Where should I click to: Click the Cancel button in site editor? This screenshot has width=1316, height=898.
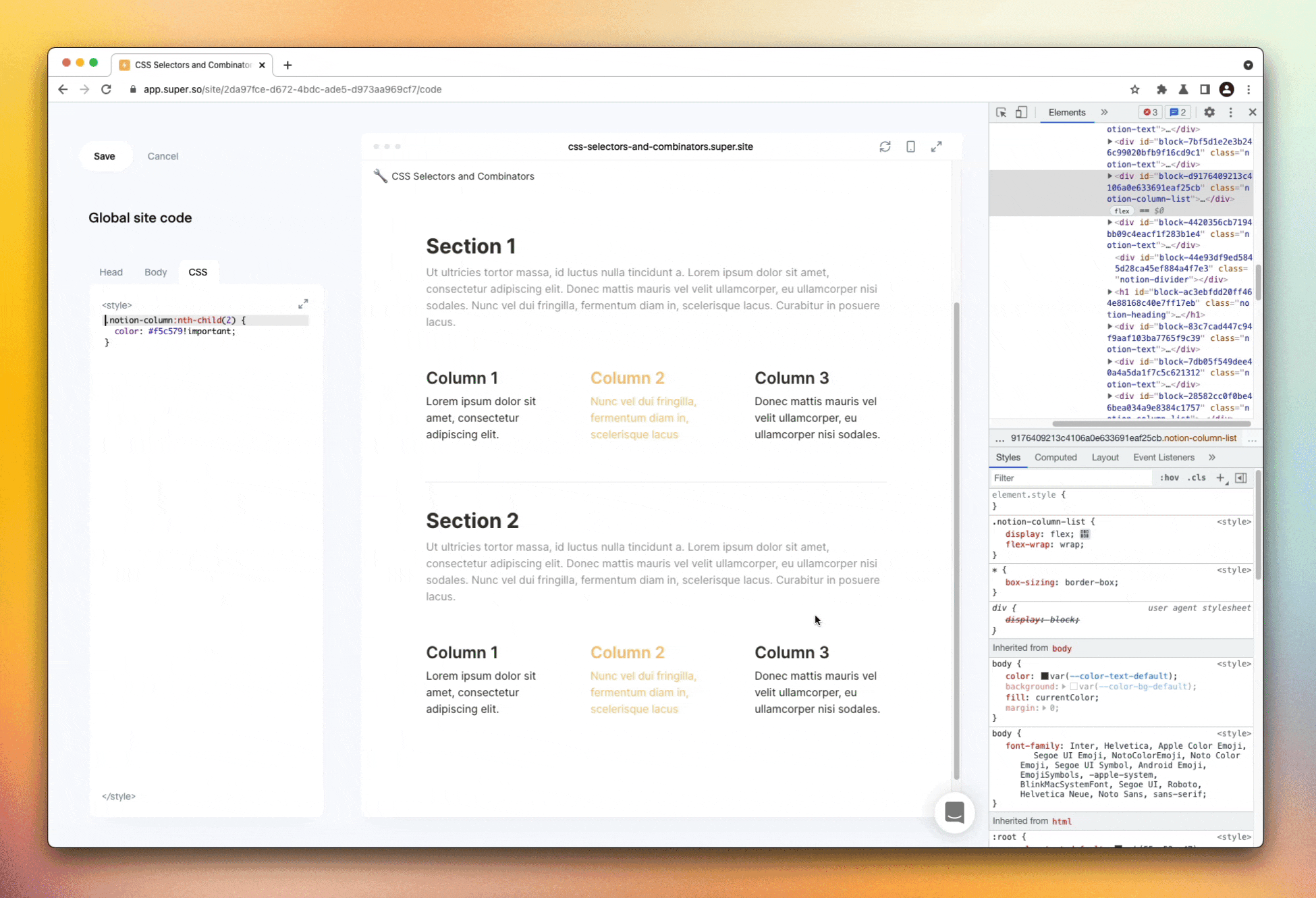pos(163,156)
